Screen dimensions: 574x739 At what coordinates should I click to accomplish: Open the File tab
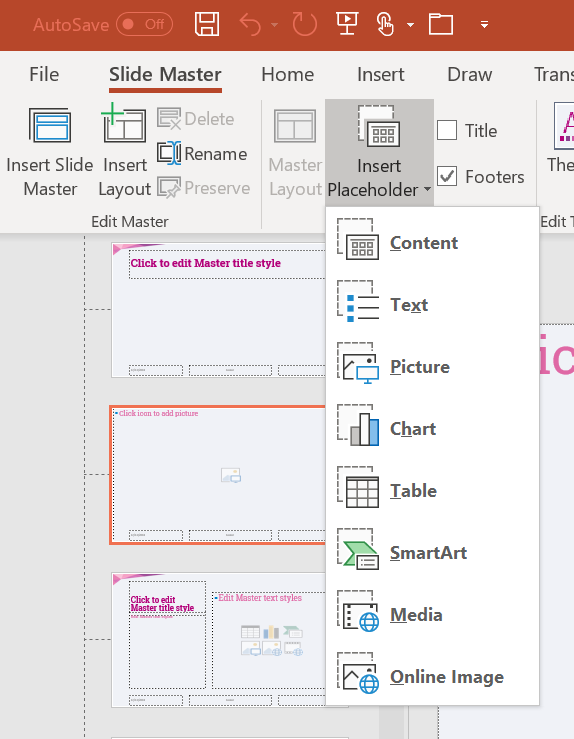click(x=44, y=74)
